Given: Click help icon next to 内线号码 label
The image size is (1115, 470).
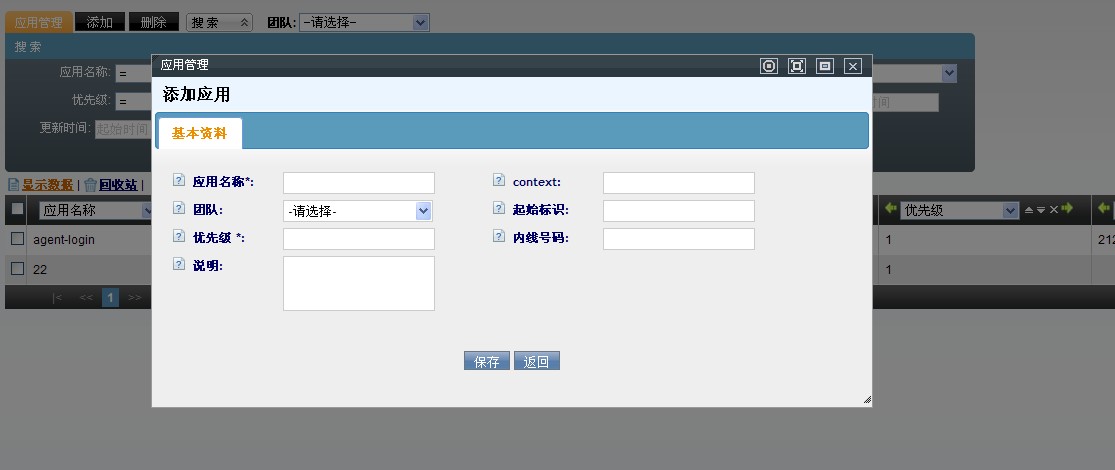Looking at the screenshot, I should coord(499,237).
